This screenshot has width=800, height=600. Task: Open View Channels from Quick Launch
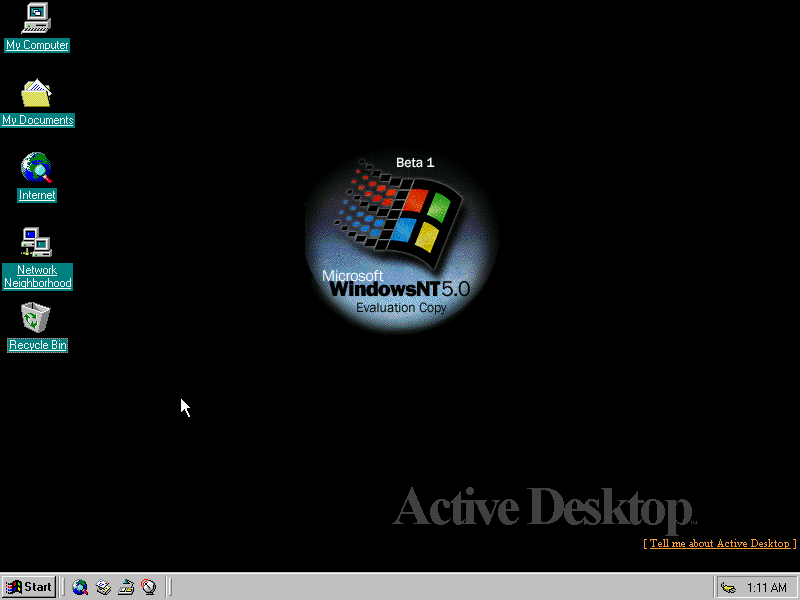[150, 587]
